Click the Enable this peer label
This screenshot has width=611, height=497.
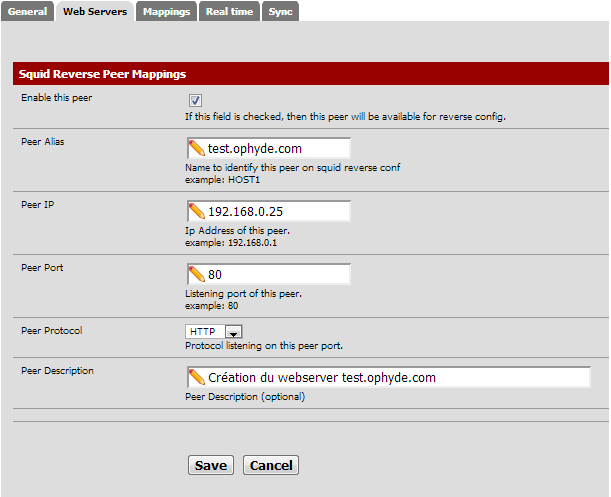coord(56,98)
